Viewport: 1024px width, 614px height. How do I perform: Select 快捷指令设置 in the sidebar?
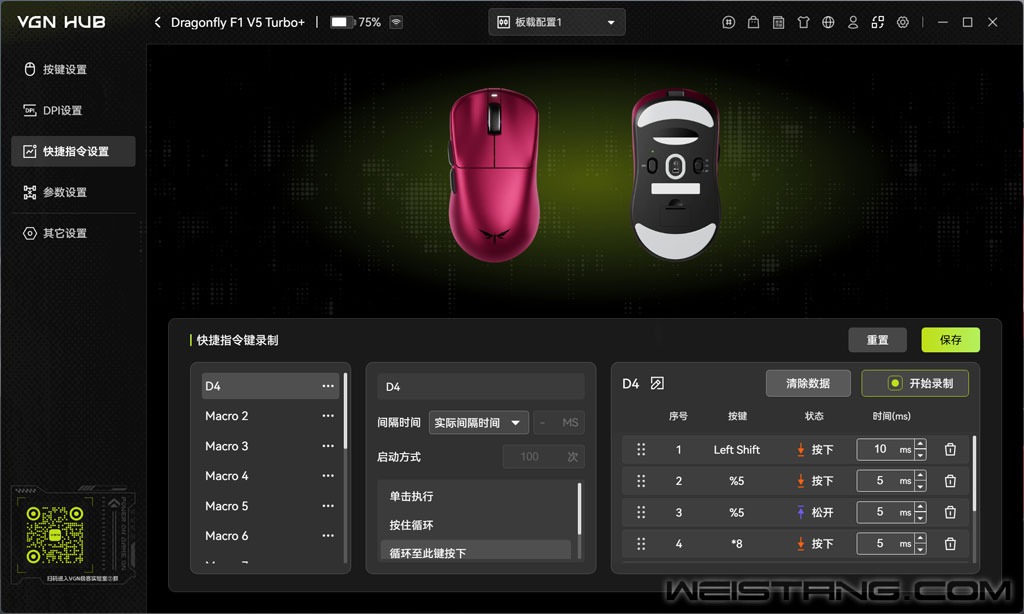(x=73, y=152)
